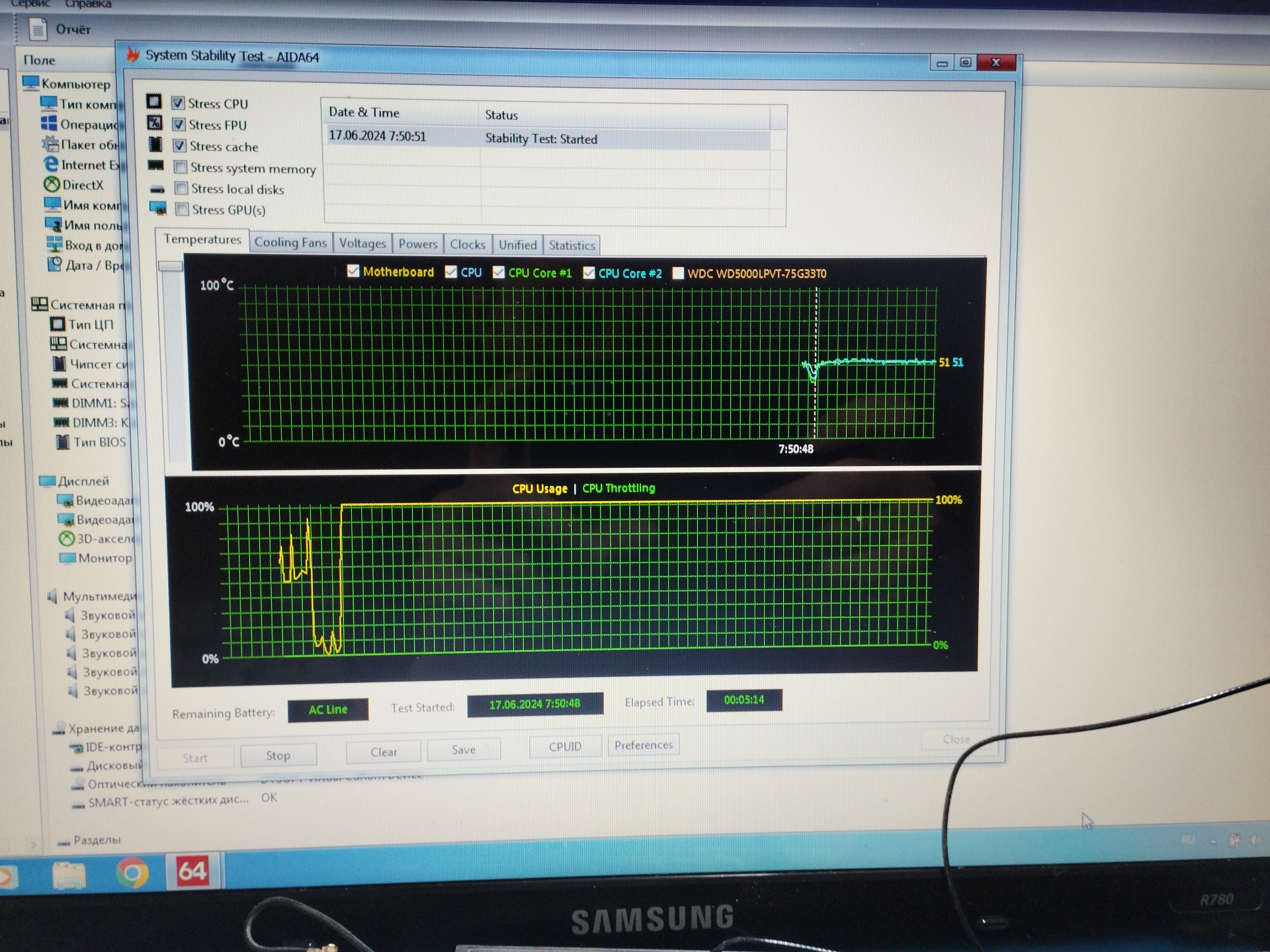This screenshot has width=1270, height=952.
Task: Click the Отчёт report icon in AIDA64 toolbar
Action: tap(38, 29)
